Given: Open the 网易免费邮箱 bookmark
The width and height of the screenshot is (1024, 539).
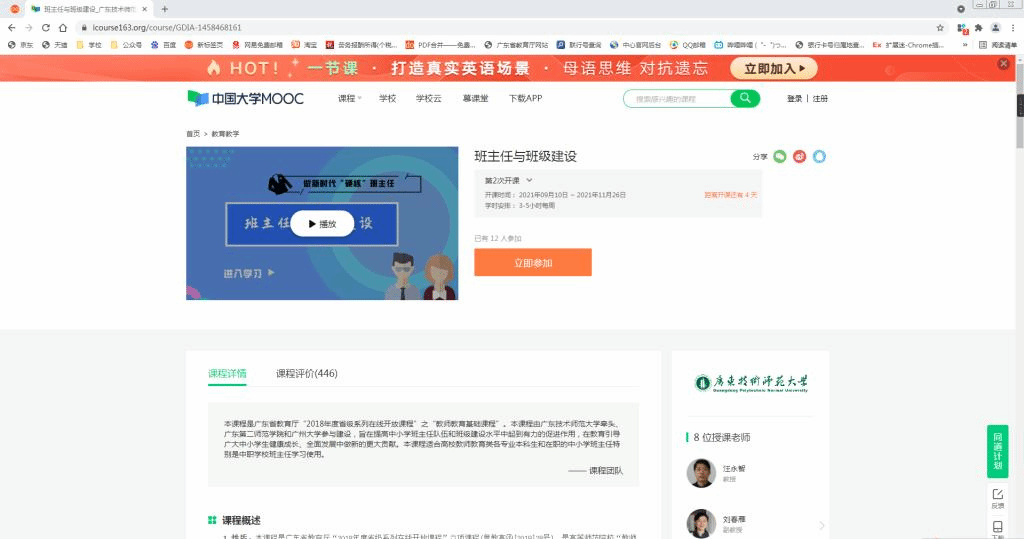Looking at the screenshot, I should click(x=257, y=45).
